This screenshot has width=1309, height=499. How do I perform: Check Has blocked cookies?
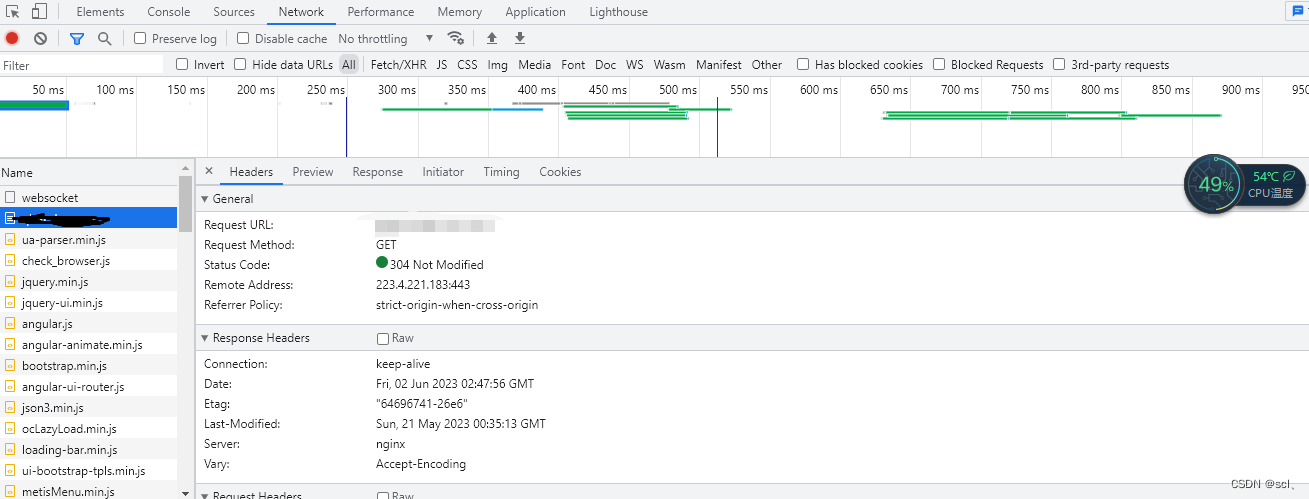803,64
